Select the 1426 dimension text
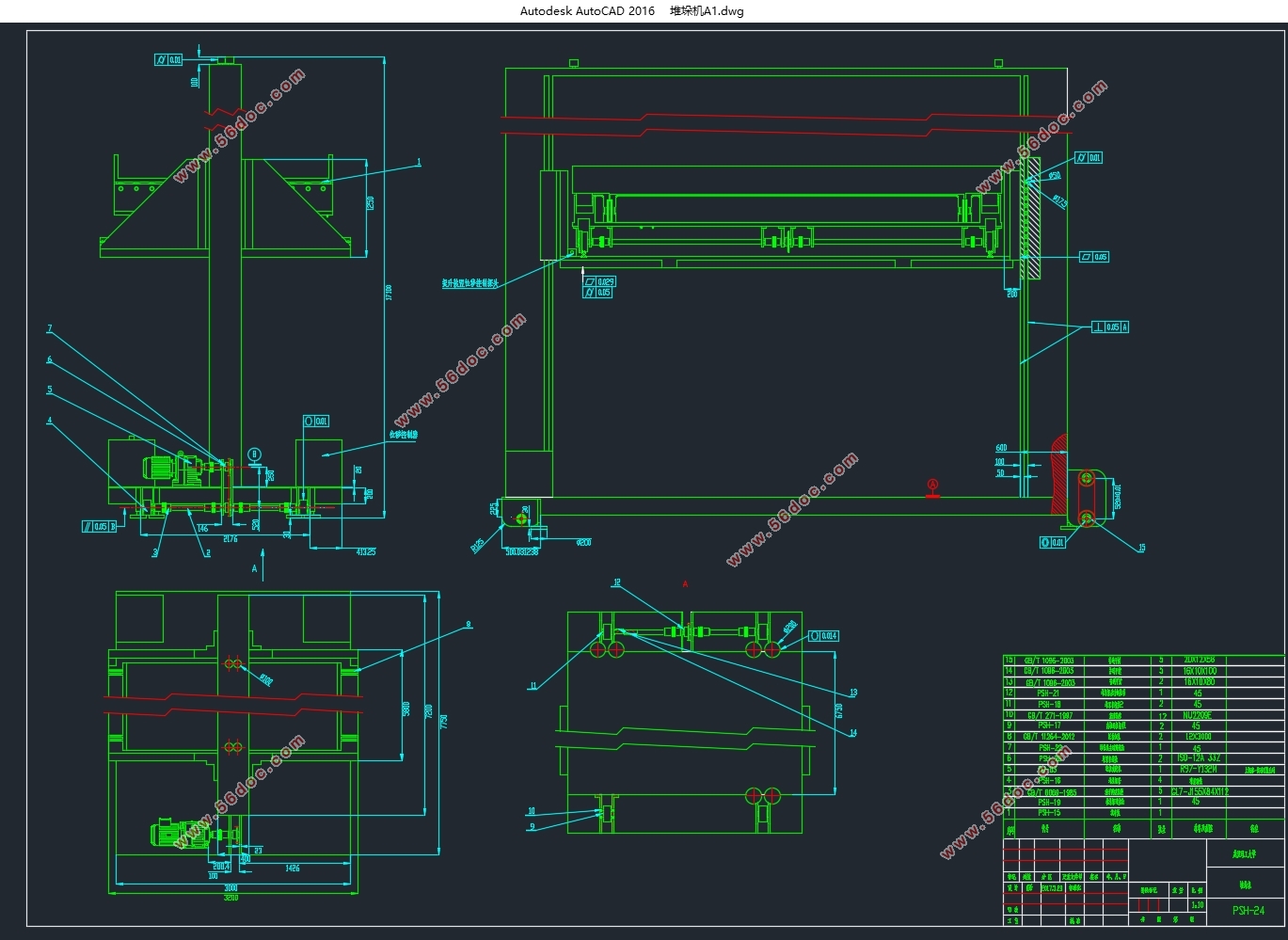Screen dimensions: 1288x940 292,868
